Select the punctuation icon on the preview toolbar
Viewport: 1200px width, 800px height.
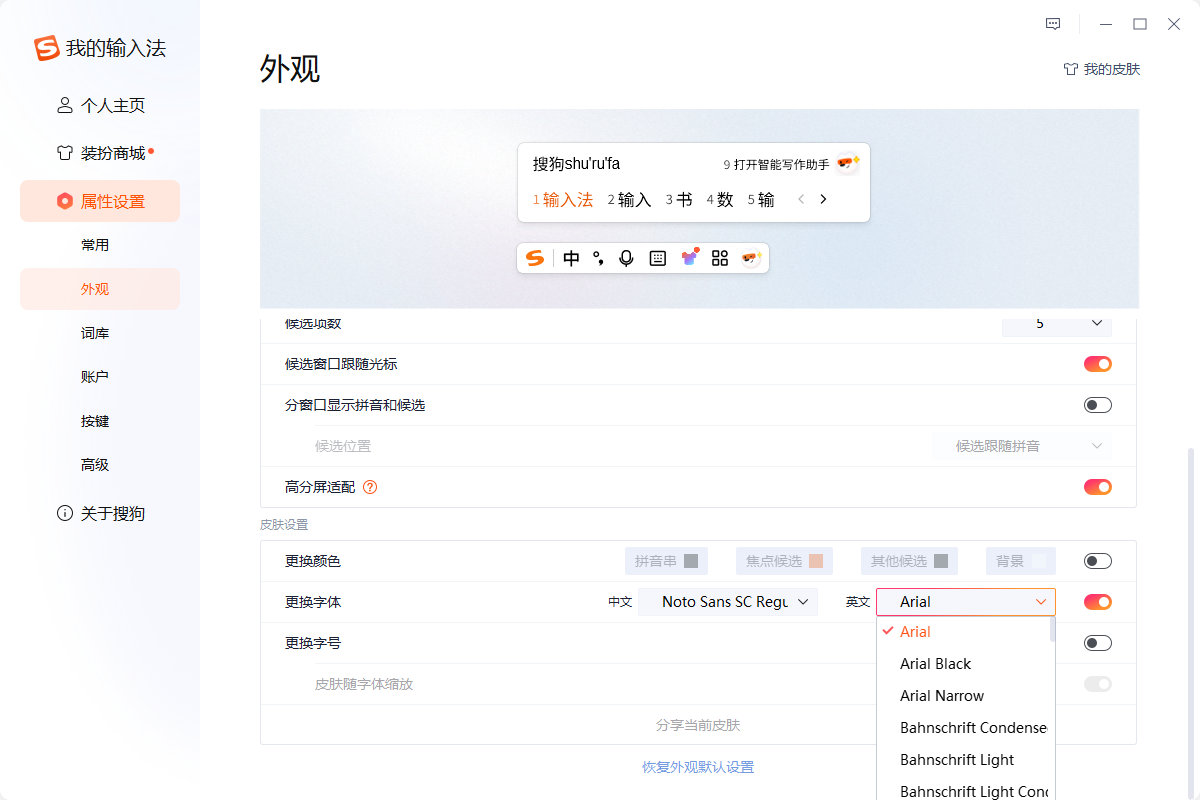pos(598,258)
